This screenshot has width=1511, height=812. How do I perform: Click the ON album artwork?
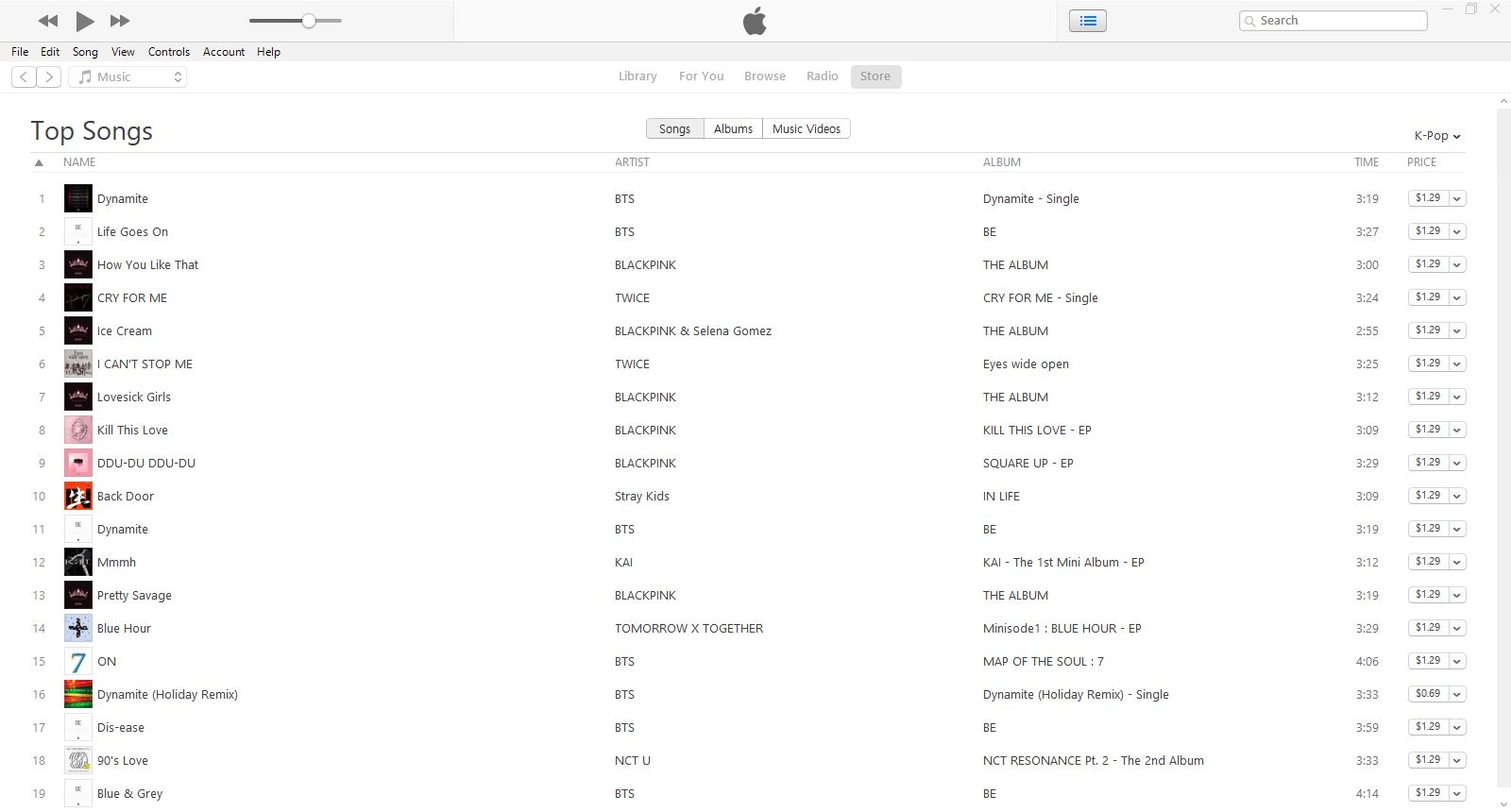[77, 661]
